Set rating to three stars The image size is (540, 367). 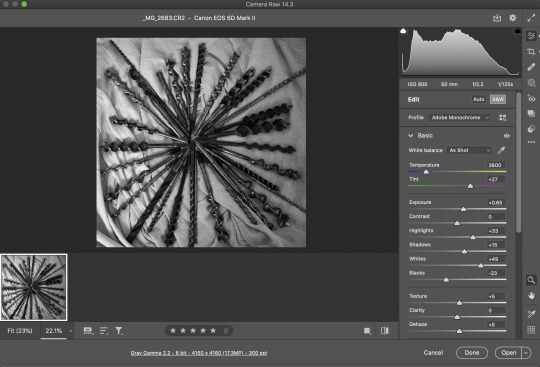tap(193, 331)
